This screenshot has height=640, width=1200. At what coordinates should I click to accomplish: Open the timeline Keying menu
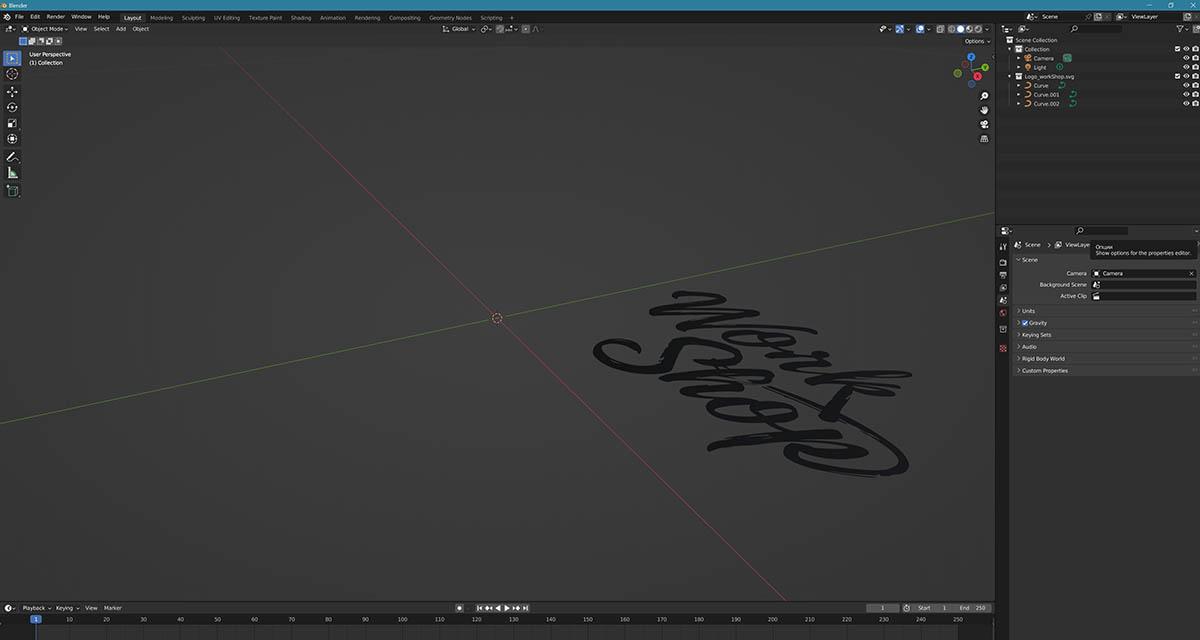(66, 608)
